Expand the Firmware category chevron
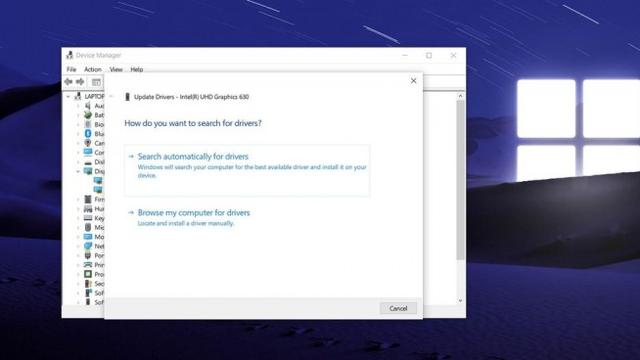Viewport: 640px width, 360px height. tap(78, 199)
